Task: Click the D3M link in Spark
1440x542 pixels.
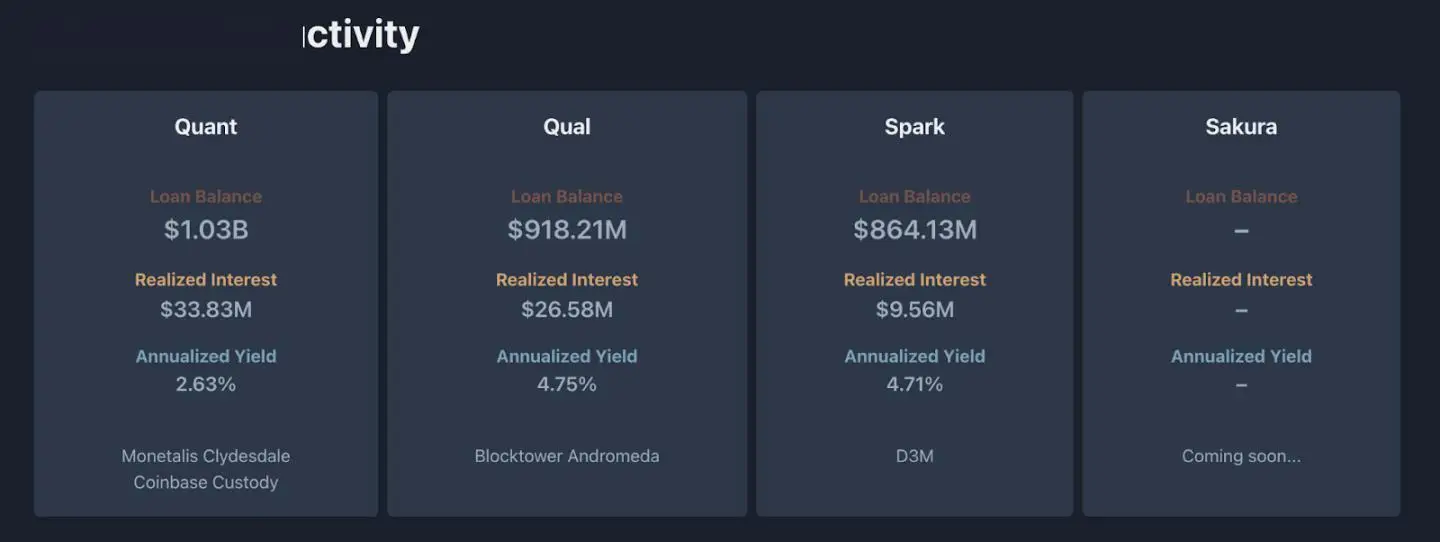Action: (x=914, y=456)
